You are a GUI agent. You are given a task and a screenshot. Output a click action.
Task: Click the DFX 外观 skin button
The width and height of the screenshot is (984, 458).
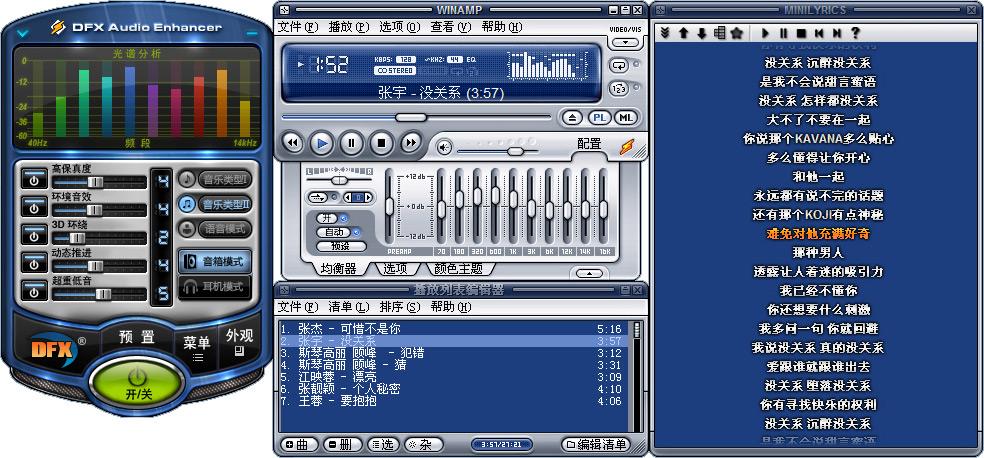coord(239,341)
